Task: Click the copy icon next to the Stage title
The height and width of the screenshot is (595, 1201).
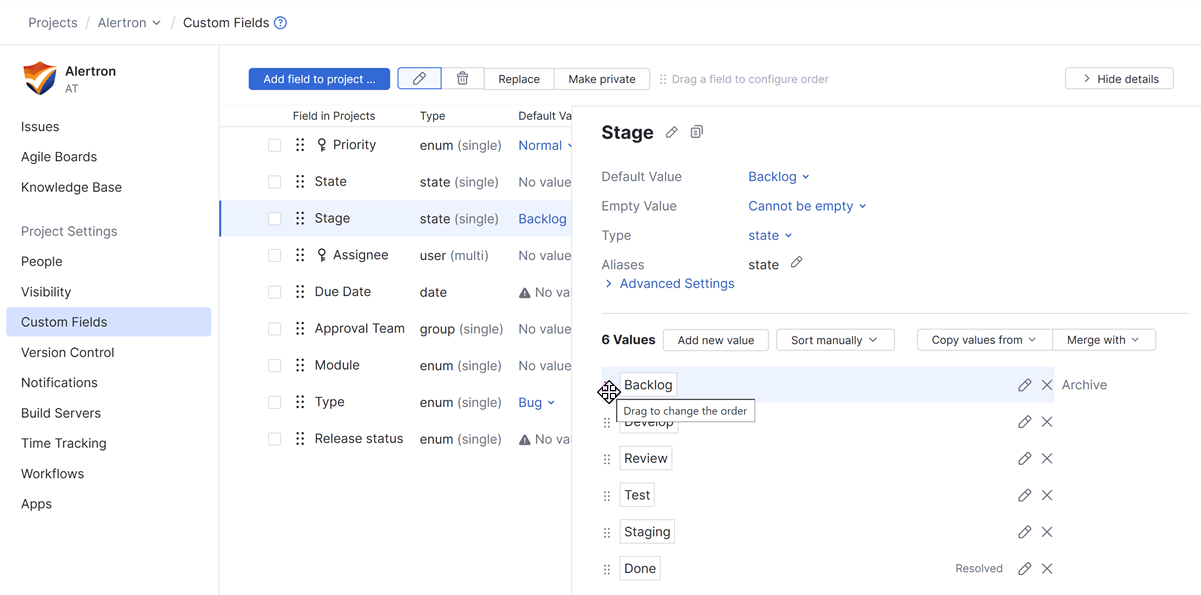Action: (696, 132)
